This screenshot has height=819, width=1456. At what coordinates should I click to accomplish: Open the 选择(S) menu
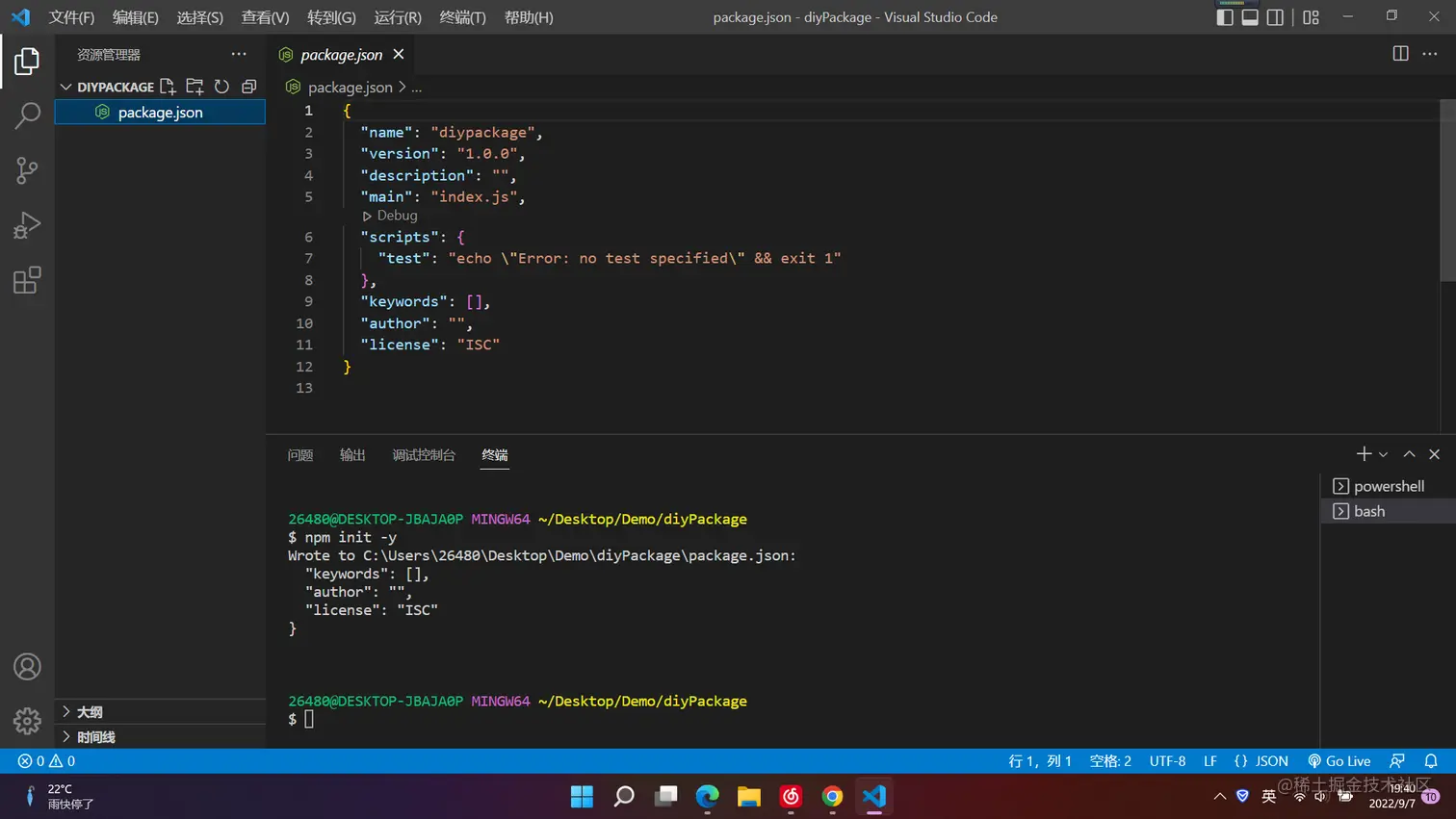199,17
